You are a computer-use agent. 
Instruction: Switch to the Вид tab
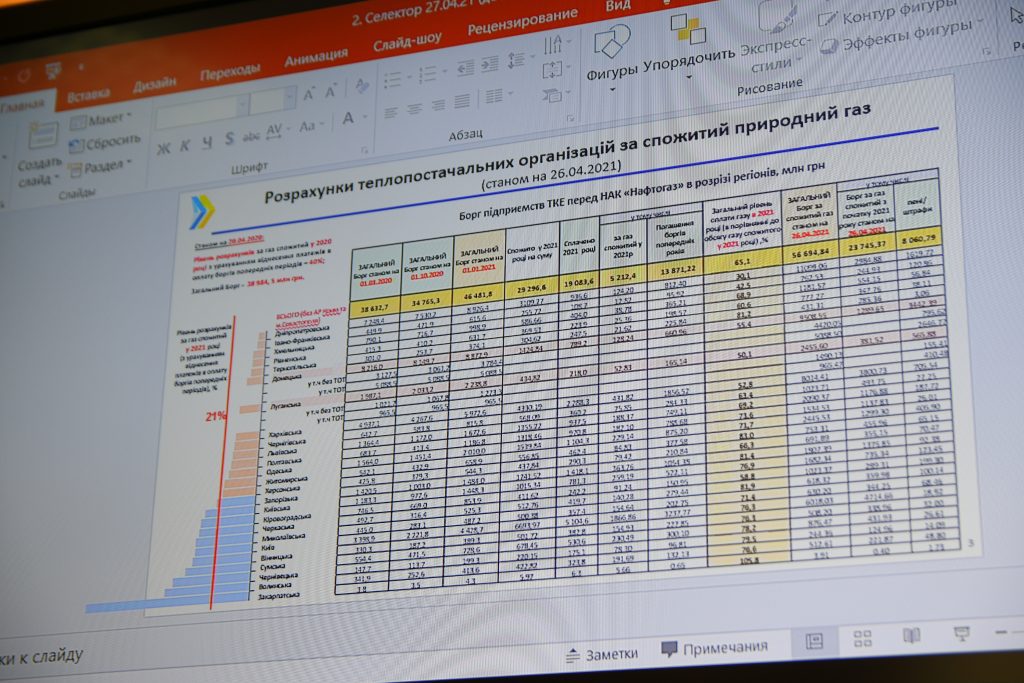[617, 6]
